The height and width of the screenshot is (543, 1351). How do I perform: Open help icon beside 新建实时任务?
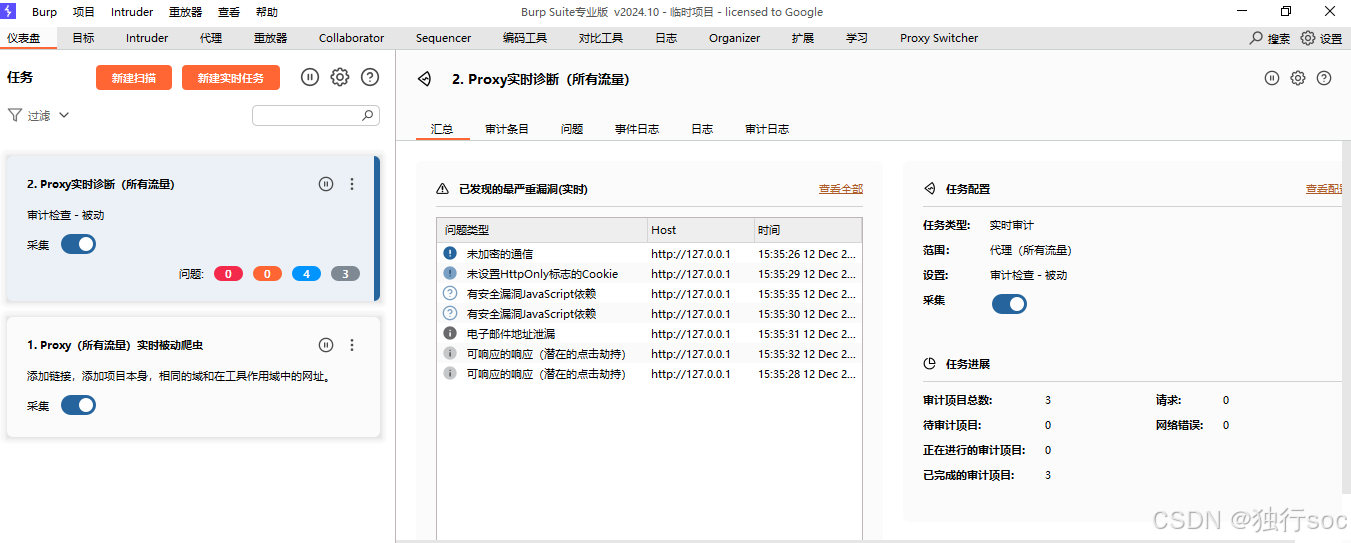(x=370, y=77)
